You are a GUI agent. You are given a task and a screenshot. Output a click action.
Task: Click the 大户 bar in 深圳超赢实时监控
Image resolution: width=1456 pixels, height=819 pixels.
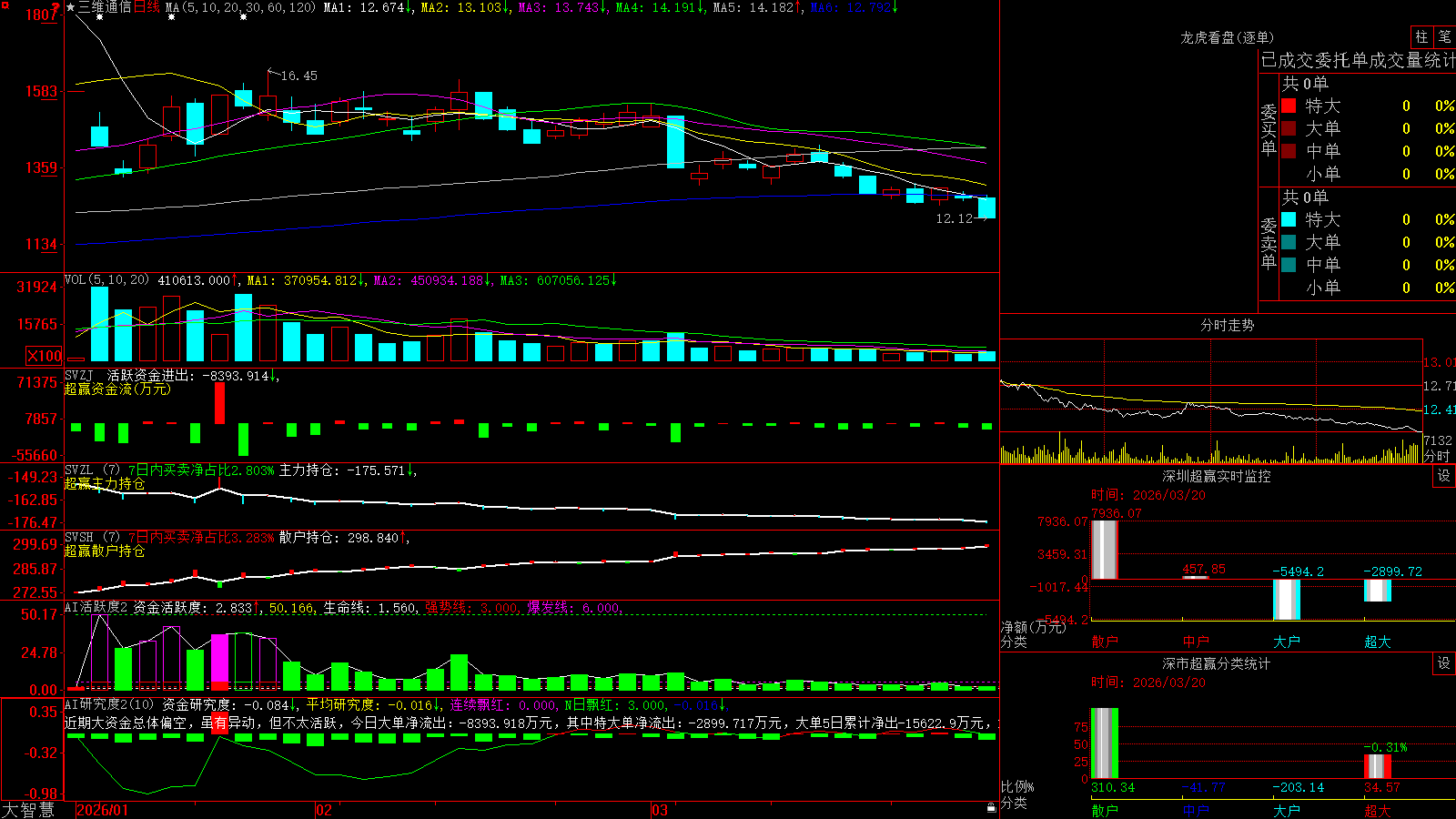(1286, 600)
